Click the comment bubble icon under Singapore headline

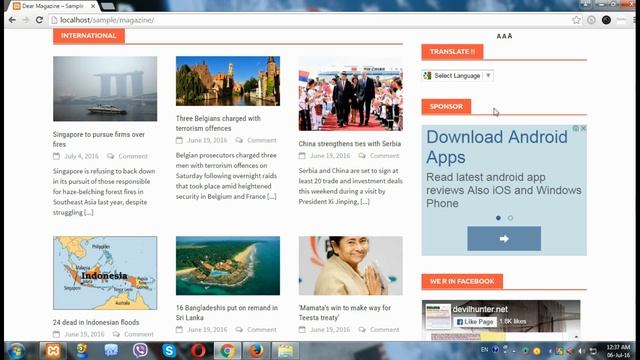click(111, 156)
